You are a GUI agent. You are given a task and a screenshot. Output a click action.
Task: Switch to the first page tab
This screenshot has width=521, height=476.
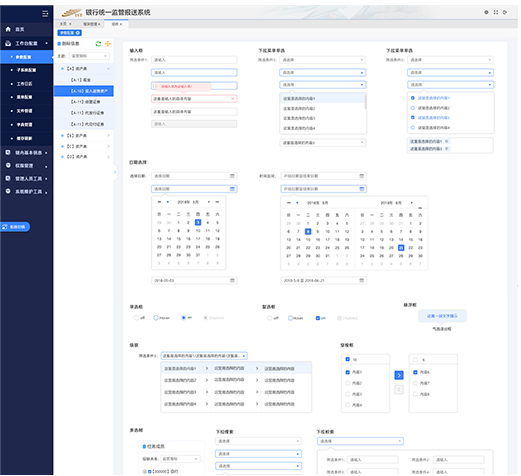[63, 24]
